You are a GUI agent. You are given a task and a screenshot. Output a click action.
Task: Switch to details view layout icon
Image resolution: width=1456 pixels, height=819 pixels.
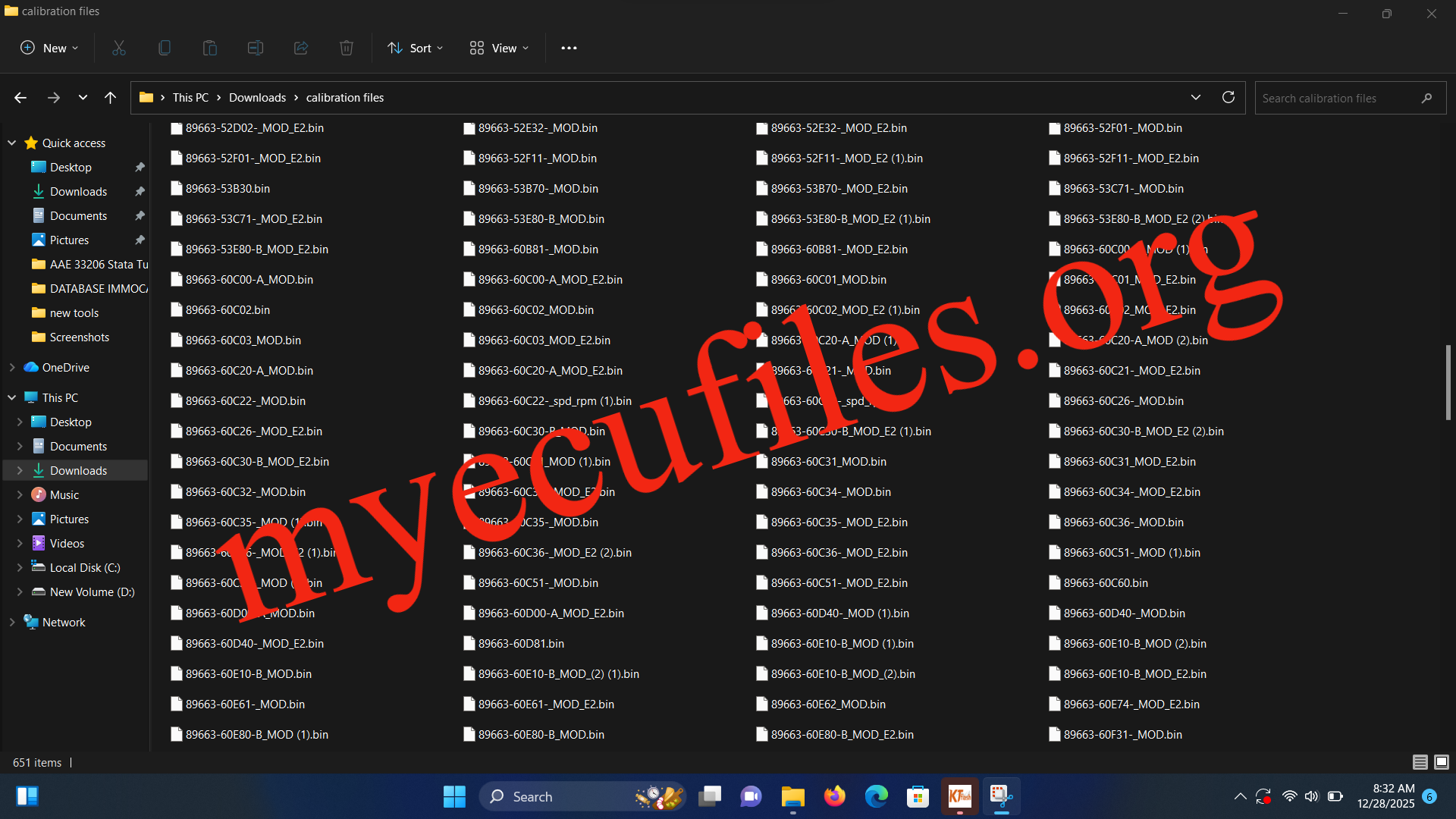coord(1420,762)
